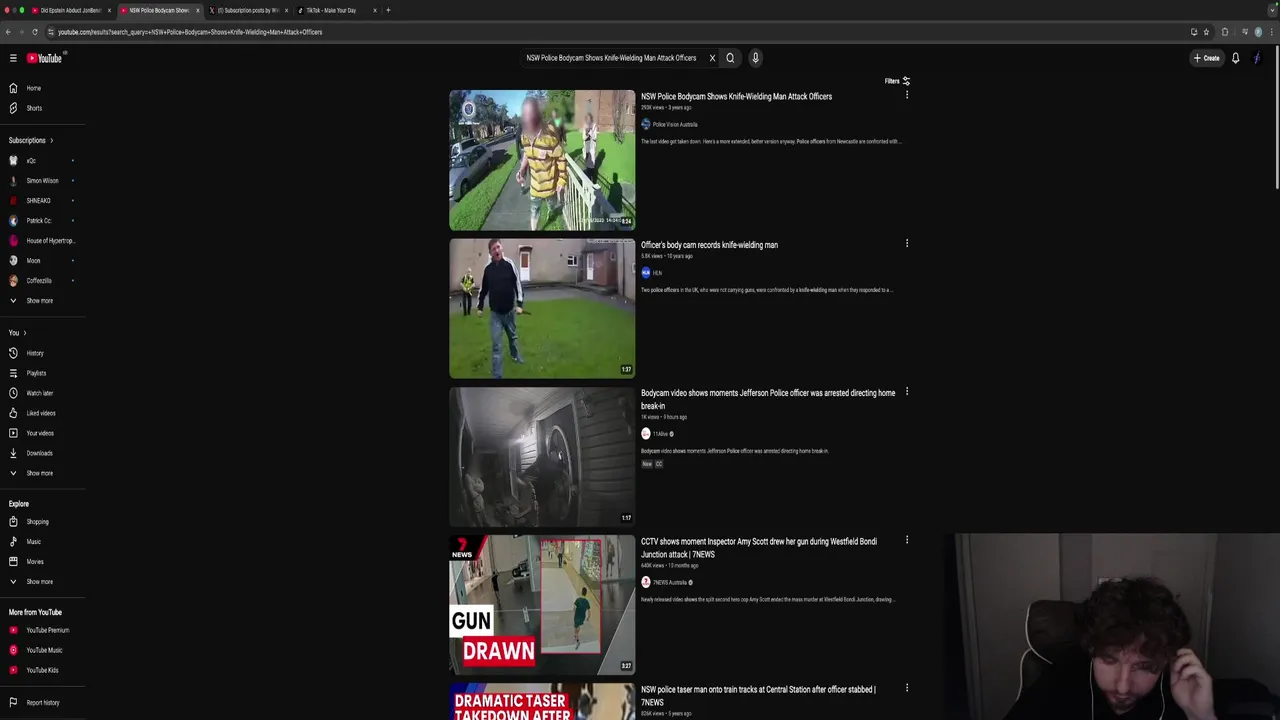Open more options for CCTV Amy Scott video
The width and height of the screenshot is (1280, 720).
907,540
